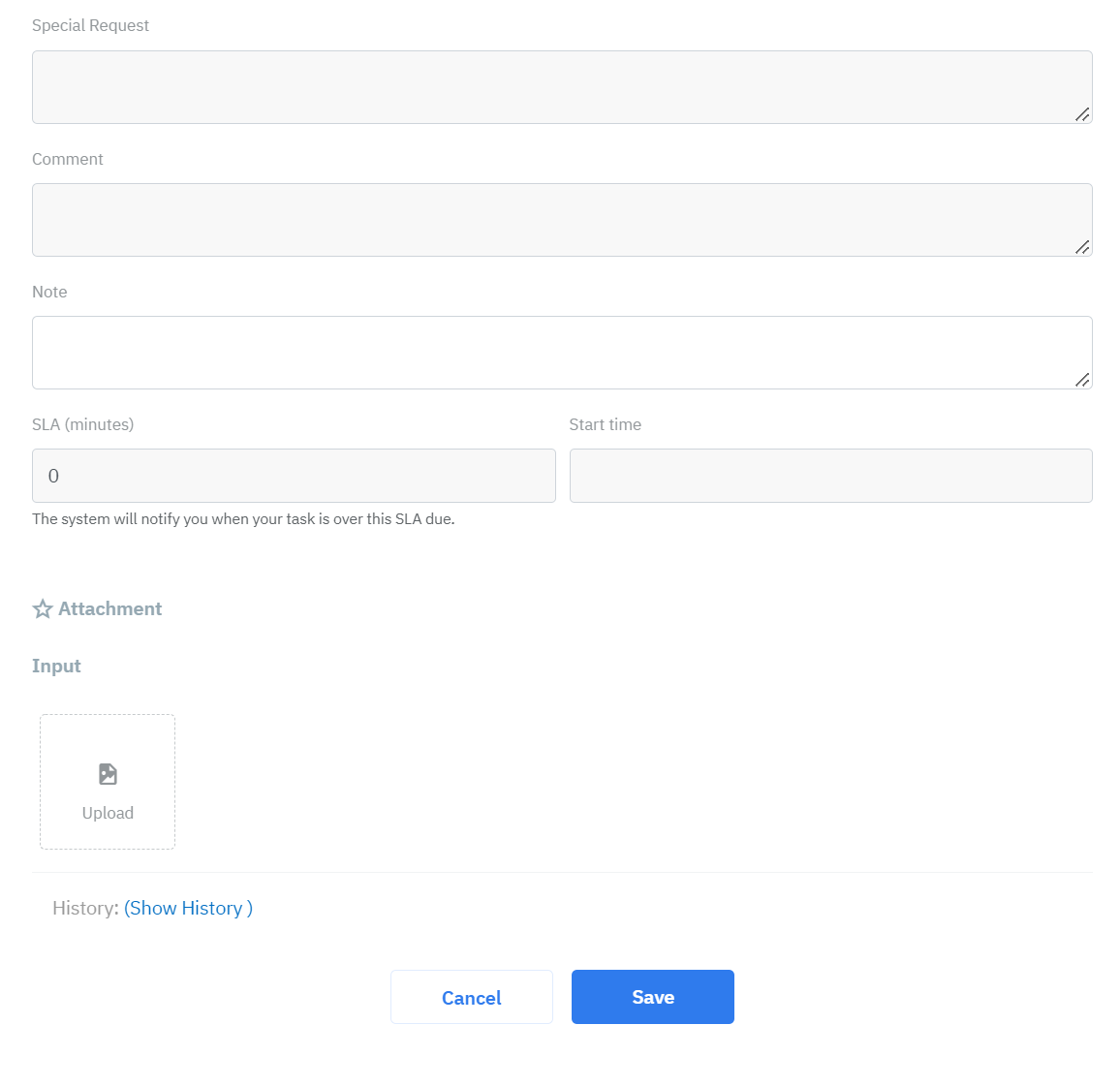This screenshot has width=1120, height=1087.
Task: Save the form with Save button
Action: (x=652, y=997)
